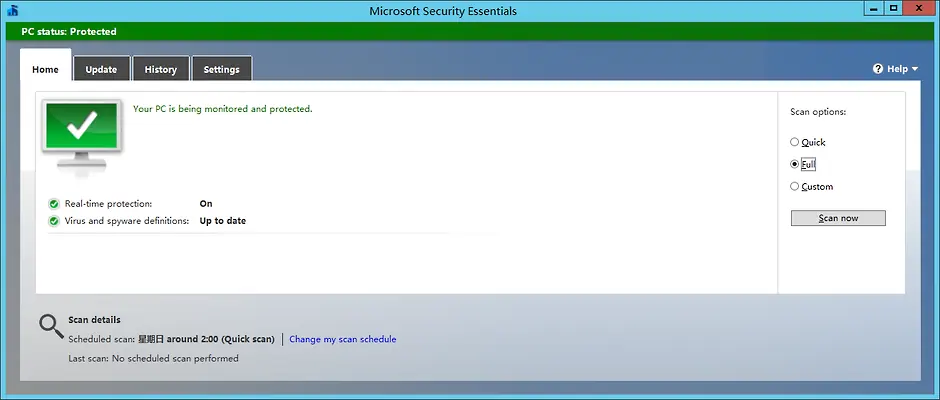Click the green check beside Real-time protection

coord(54,204)
